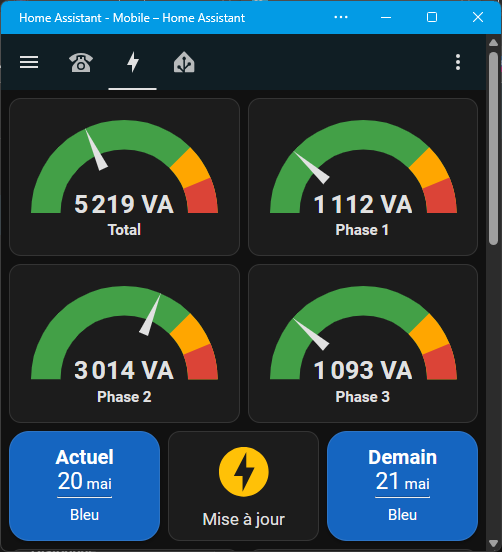Open the Demain 21 mai Bleu card
This screenshot has height=552, width=502.
(x=402, y=486)
